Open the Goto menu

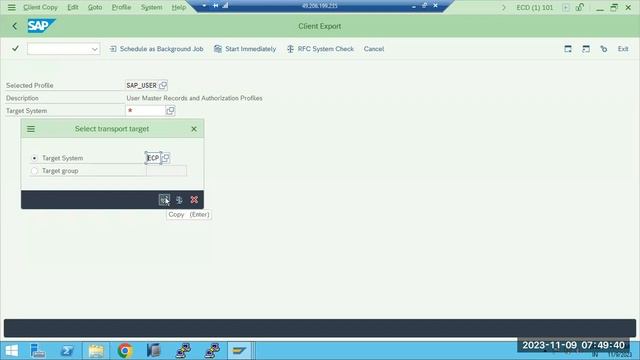tap(95, 7)
